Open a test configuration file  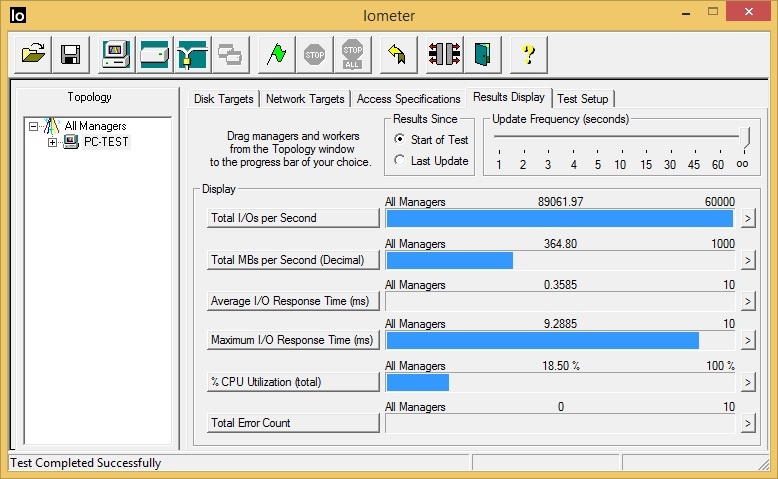(33, 55)
